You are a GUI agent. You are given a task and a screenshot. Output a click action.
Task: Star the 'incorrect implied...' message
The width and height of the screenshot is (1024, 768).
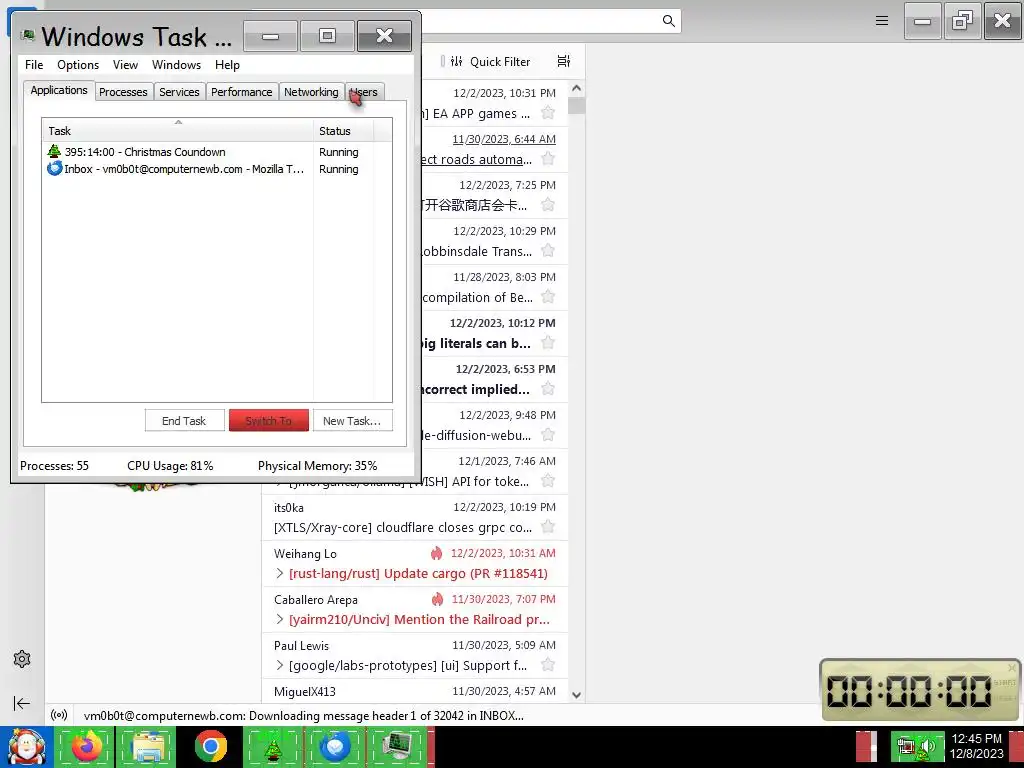coord(548,389)
